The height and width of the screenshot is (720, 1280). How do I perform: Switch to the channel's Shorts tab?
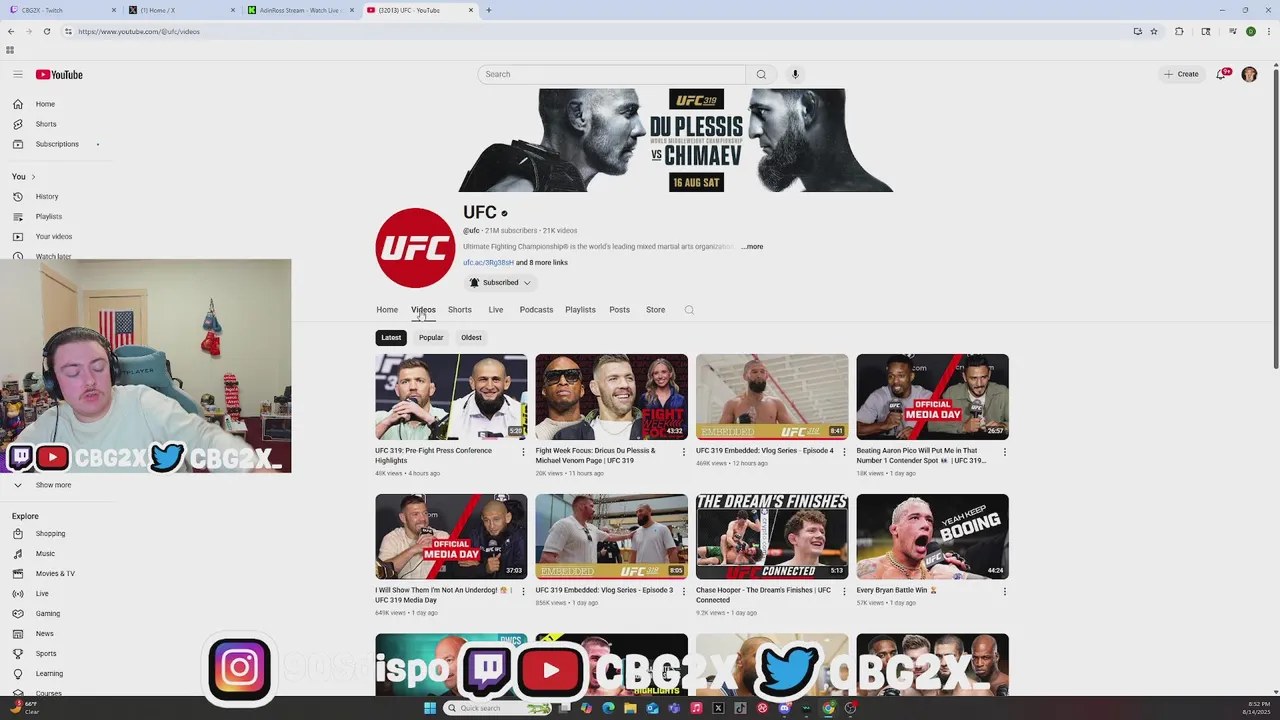(x=460, y=310)
